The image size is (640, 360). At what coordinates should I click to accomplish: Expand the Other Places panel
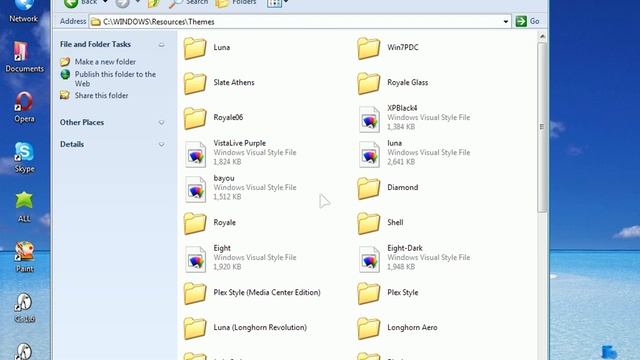pos(162,122)
